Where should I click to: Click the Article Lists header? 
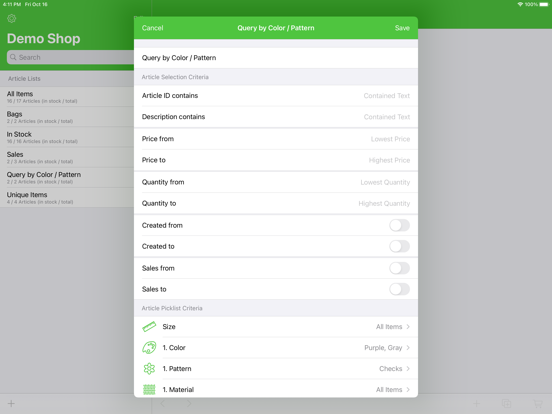tap(24, 79)
